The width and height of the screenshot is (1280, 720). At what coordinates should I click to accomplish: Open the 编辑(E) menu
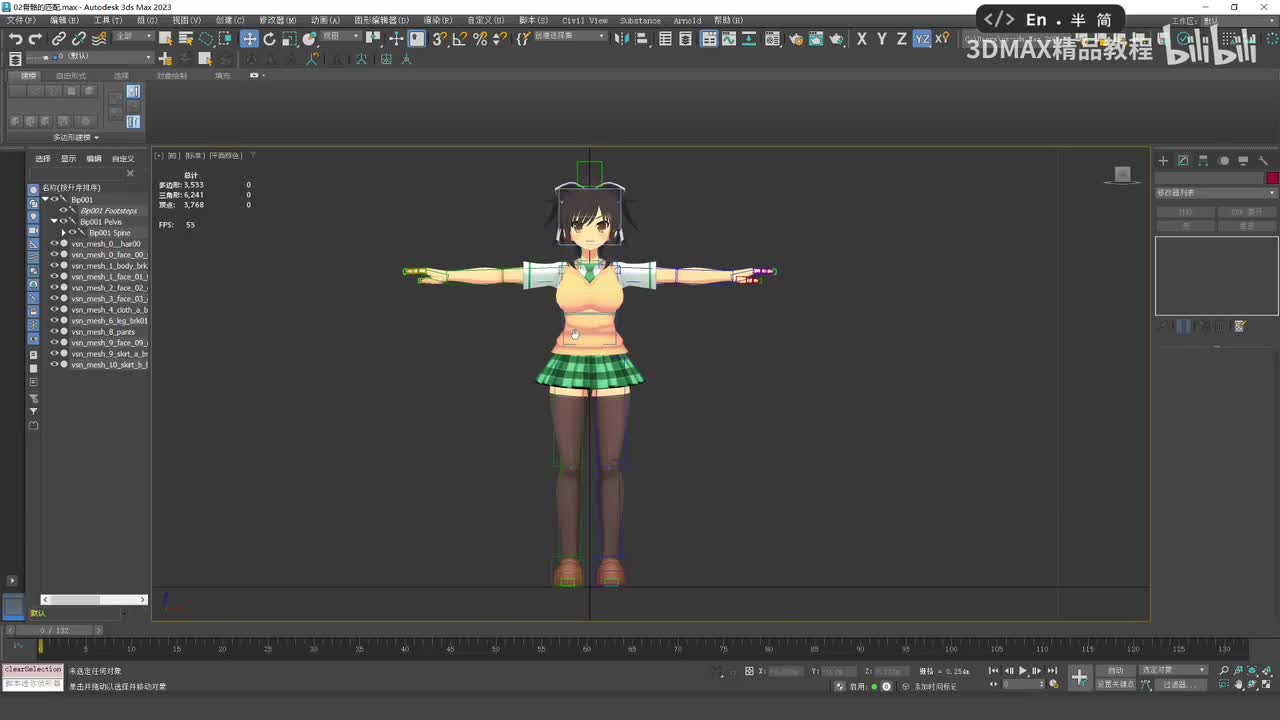pyautogui.click(x=64, y=20)
